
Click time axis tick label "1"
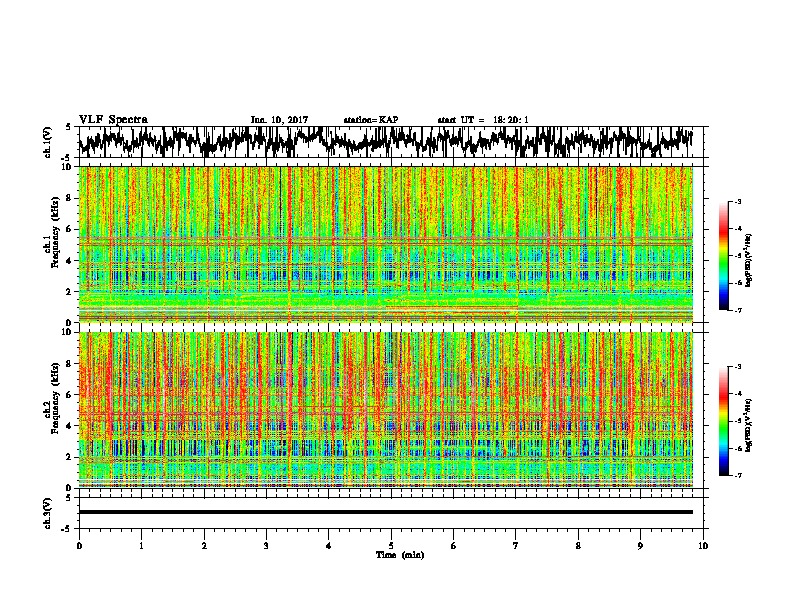click(141, 546)
